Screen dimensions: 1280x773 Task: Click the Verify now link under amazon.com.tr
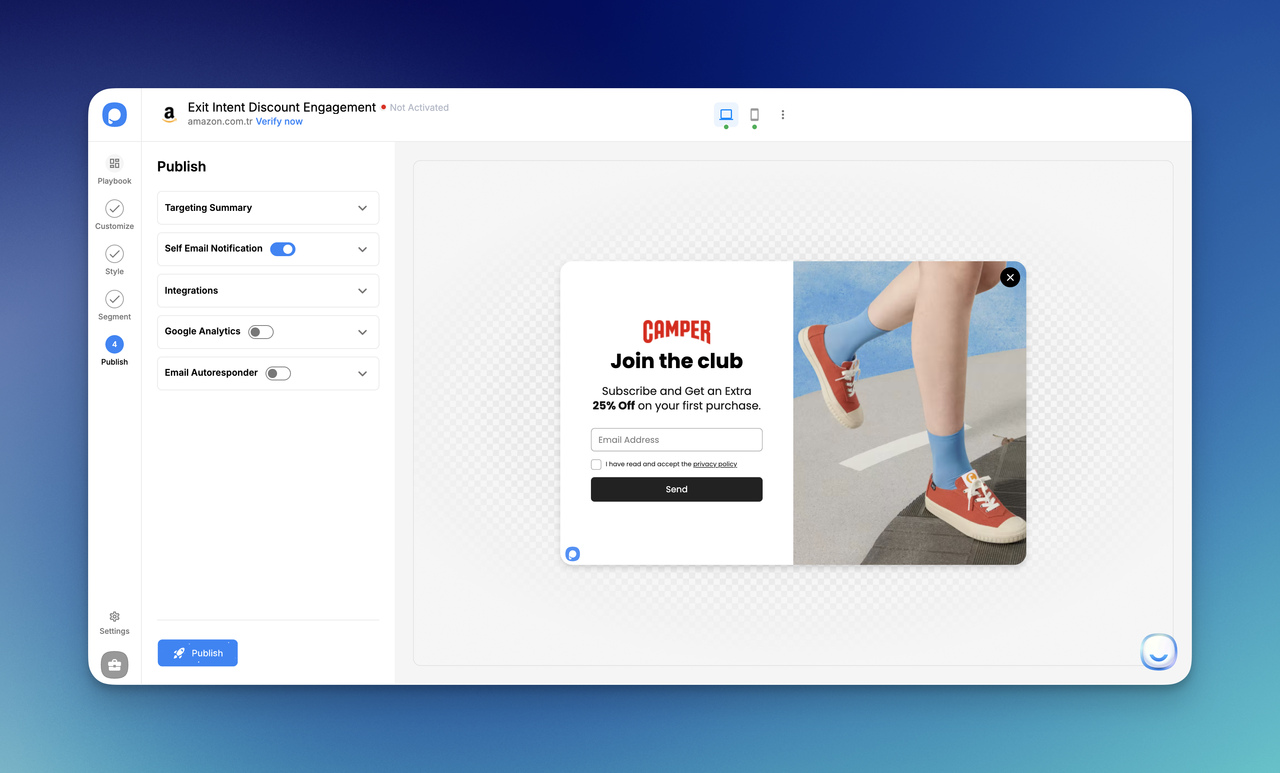coord(279,120)
